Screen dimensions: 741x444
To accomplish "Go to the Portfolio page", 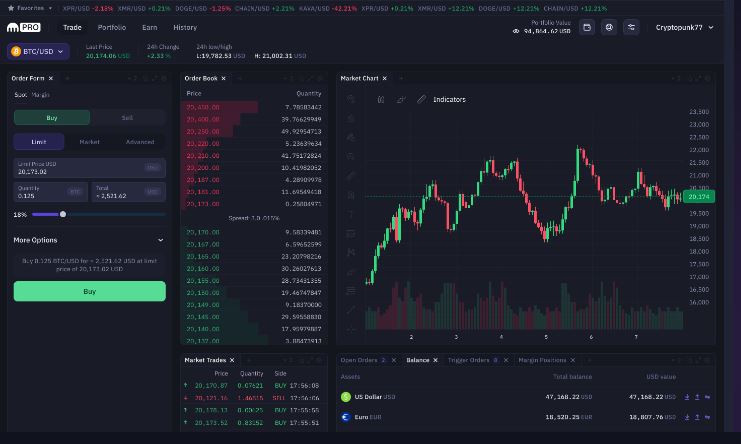I will (x=111, y=28).
